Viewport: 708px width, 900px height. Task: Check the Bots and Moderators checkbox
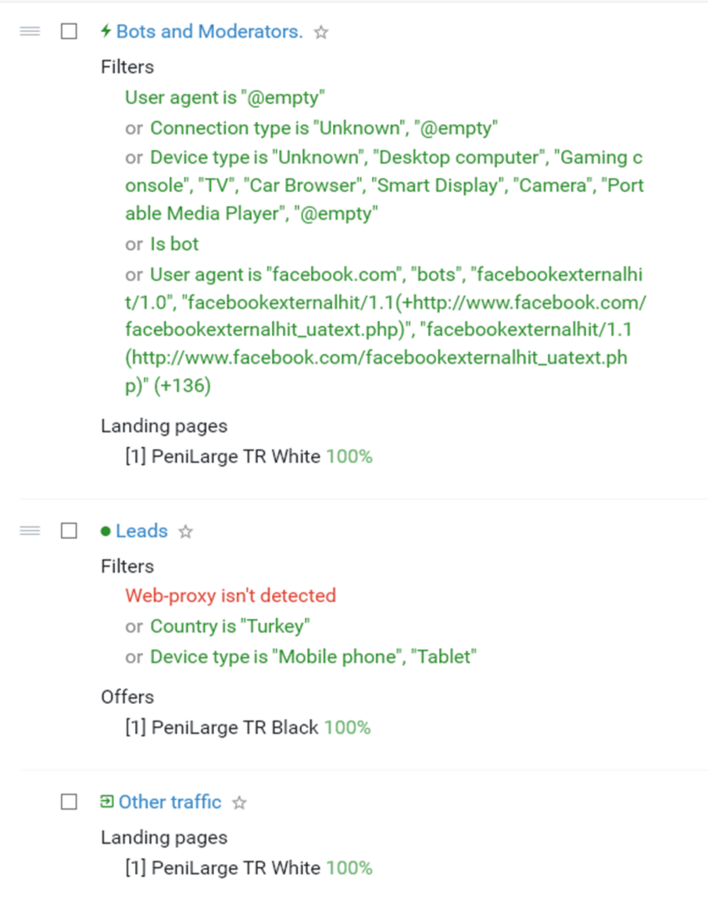(69, 31)
